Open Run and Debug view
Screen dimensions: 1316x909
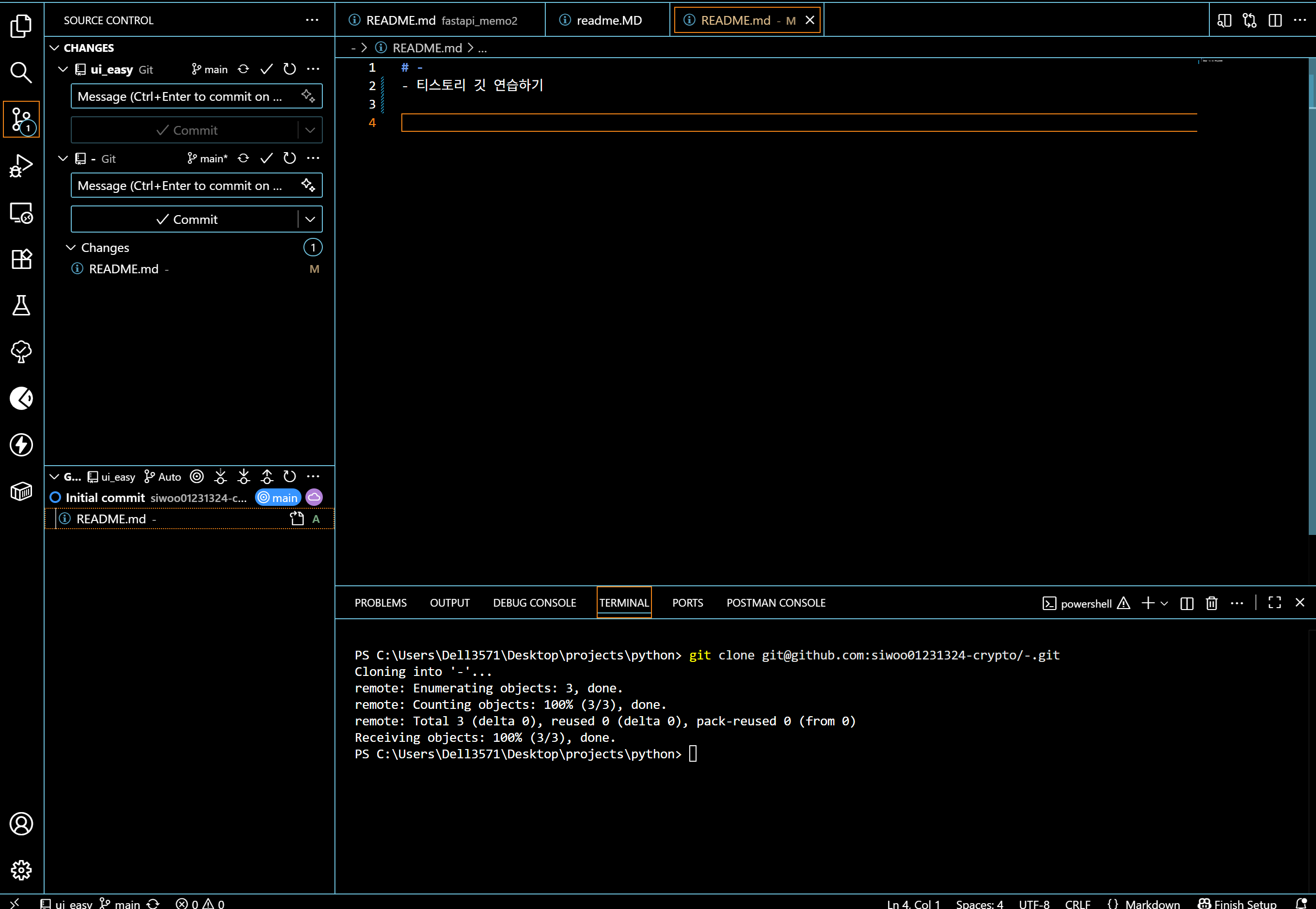coord(21,166)
